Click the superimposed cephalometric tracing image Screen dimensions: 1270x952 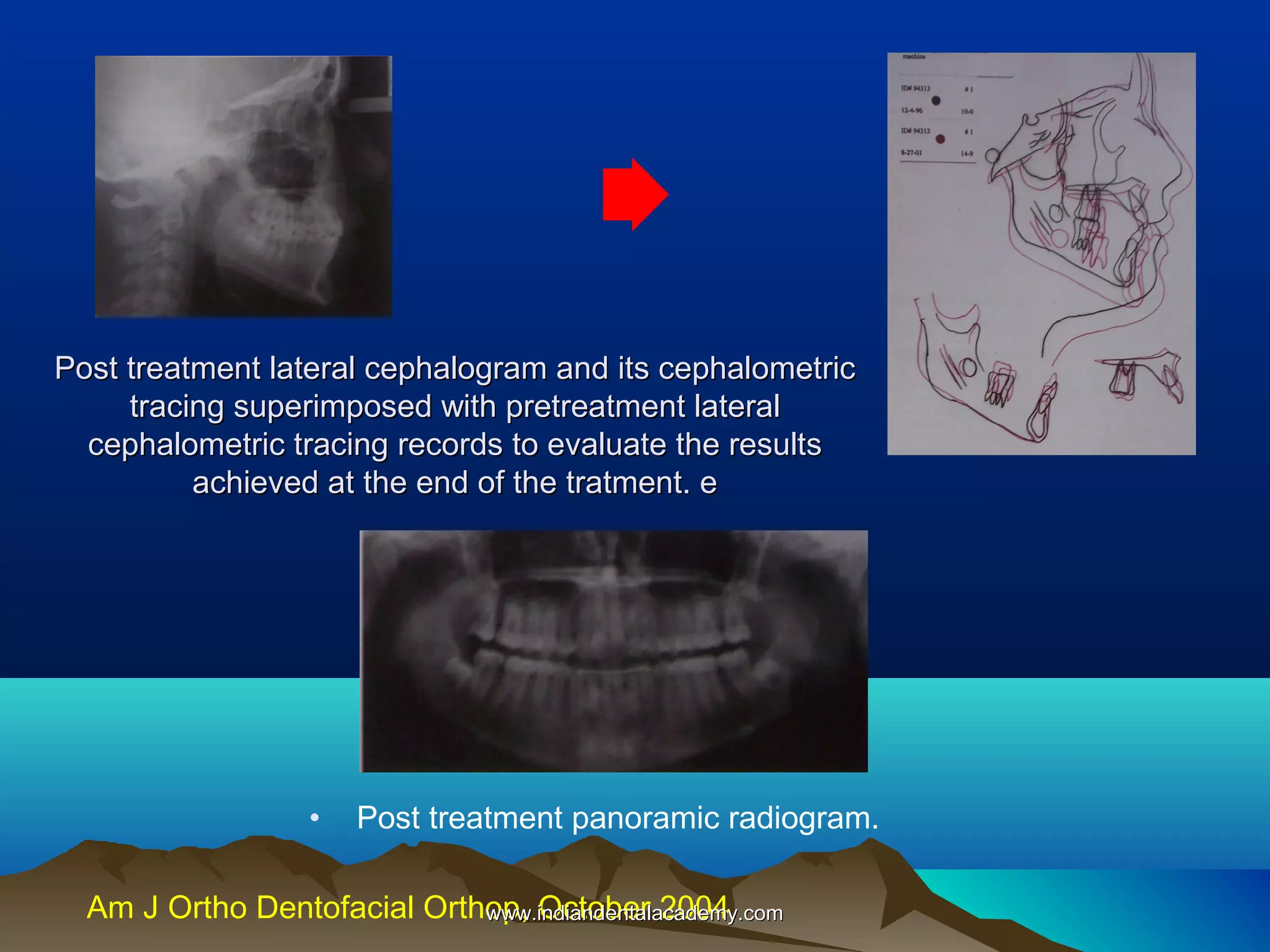tap(1041, 253)
